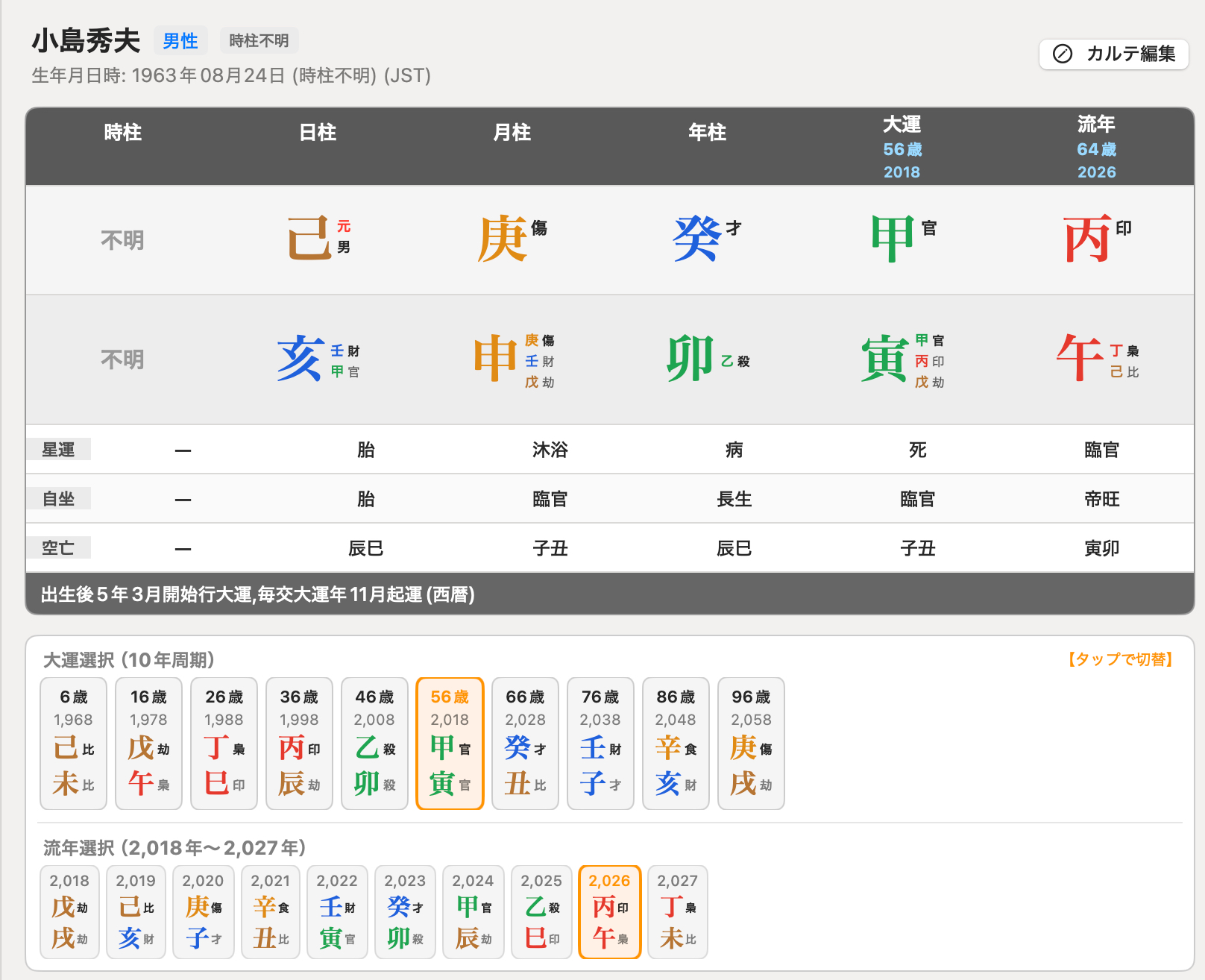
Task: Click the 庚 month stem character
Action: [503, 238]
